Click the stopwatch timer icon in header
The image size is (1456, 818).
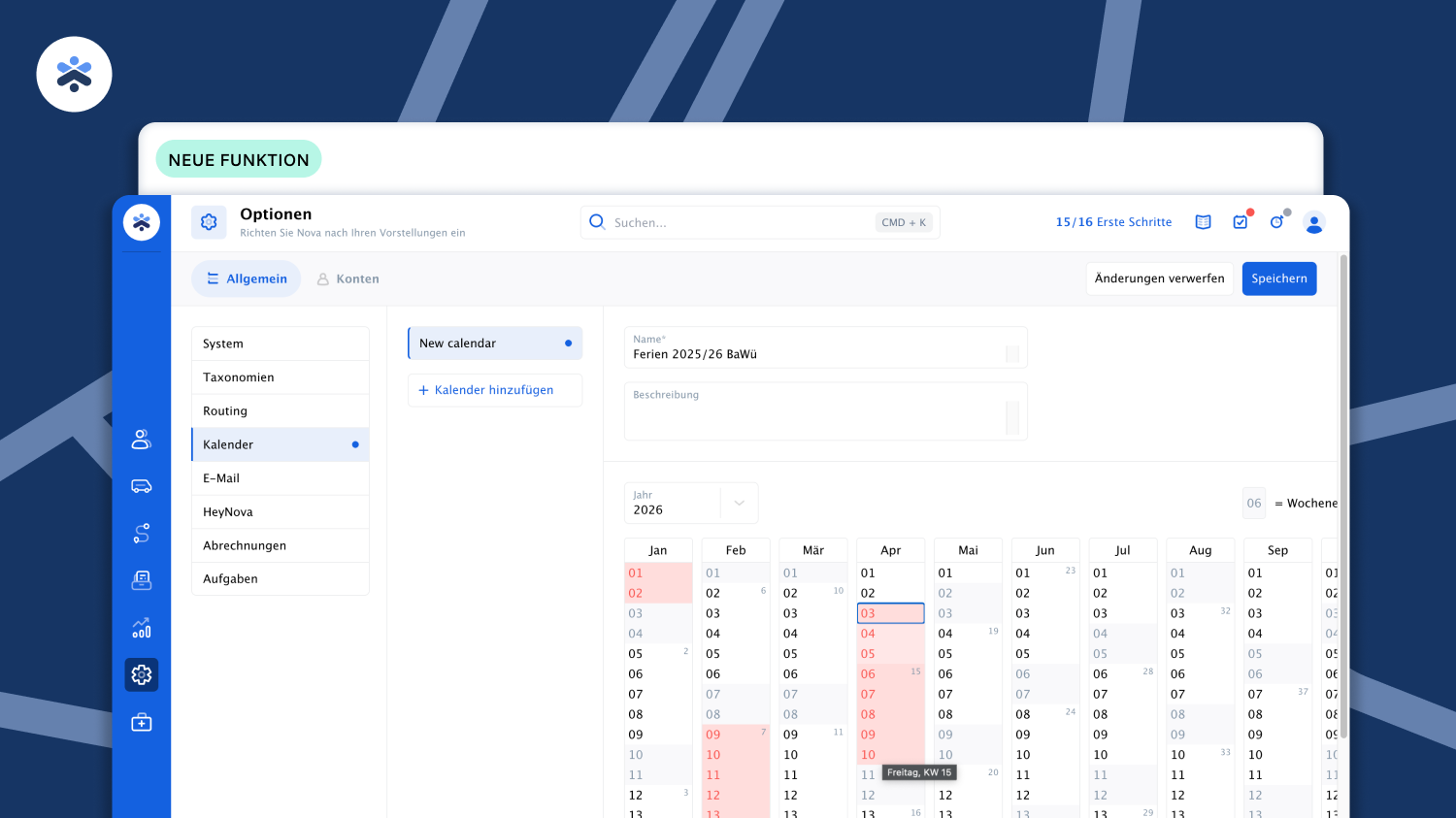[1276, 222]
